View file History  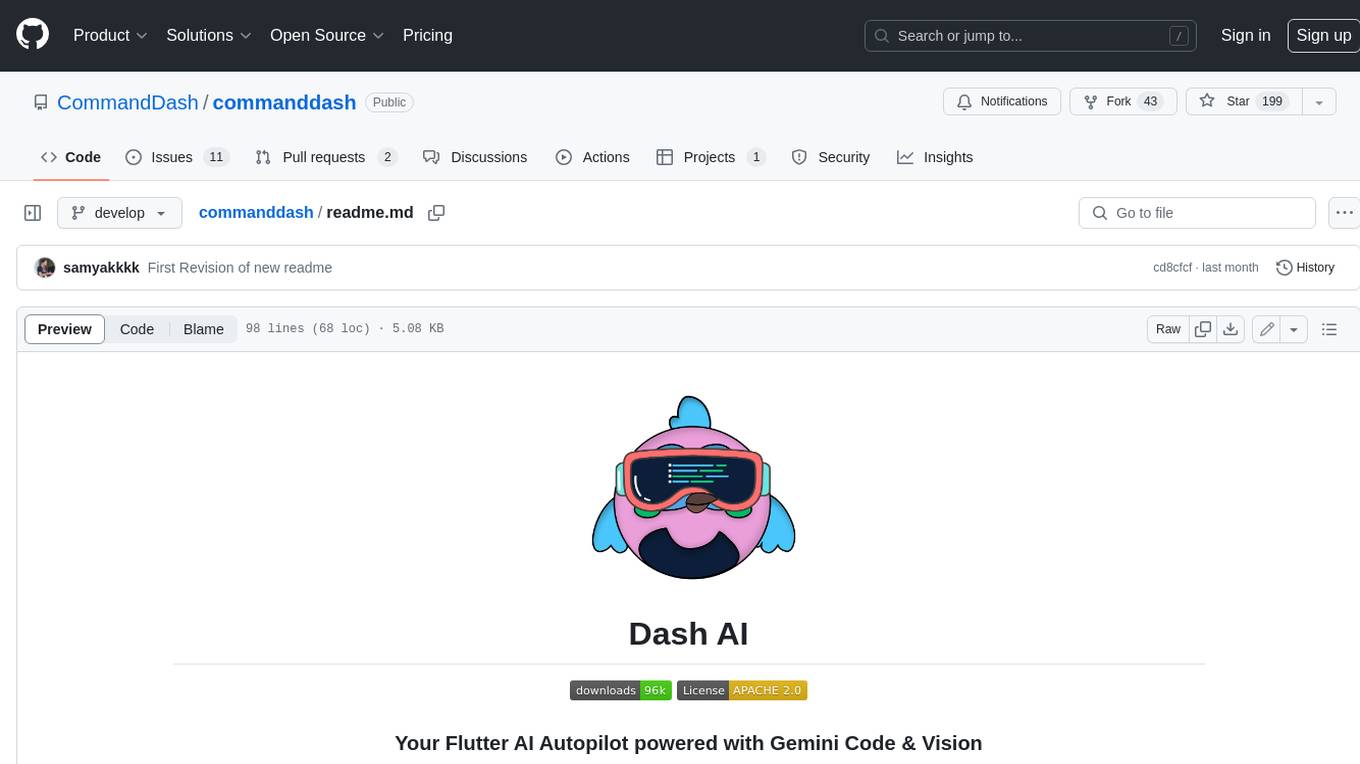tap(1305, 268)
